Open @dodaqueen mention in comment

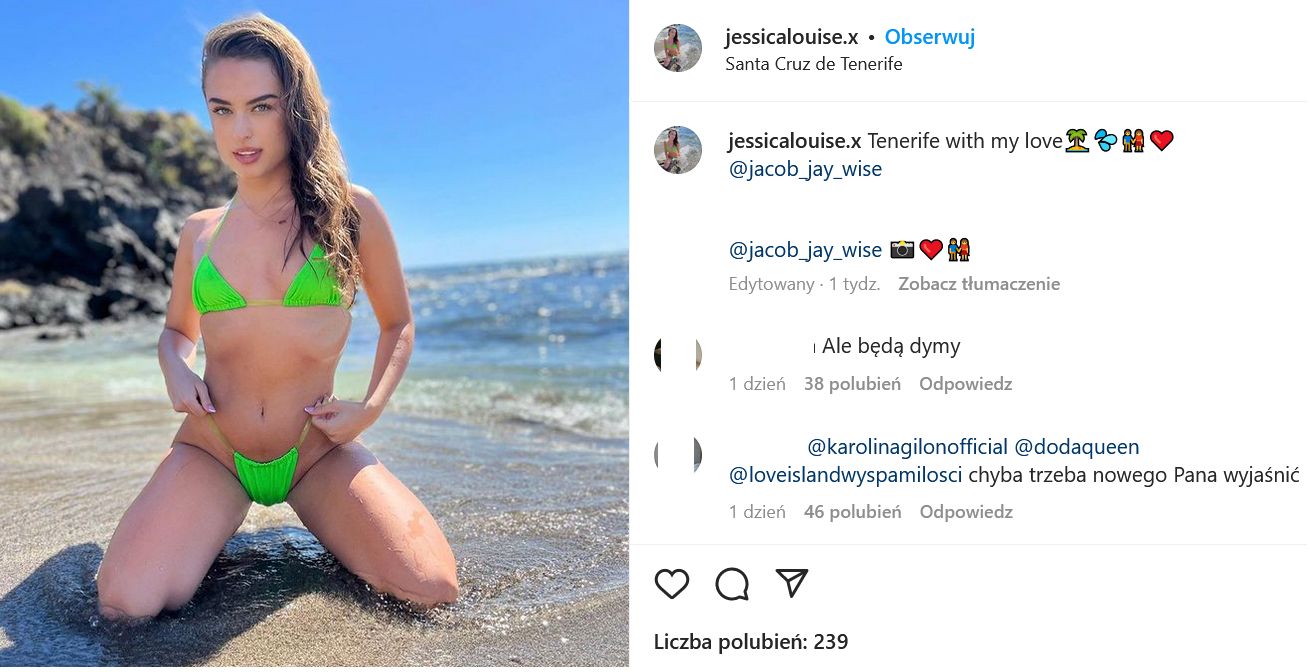coord(1077,447)
